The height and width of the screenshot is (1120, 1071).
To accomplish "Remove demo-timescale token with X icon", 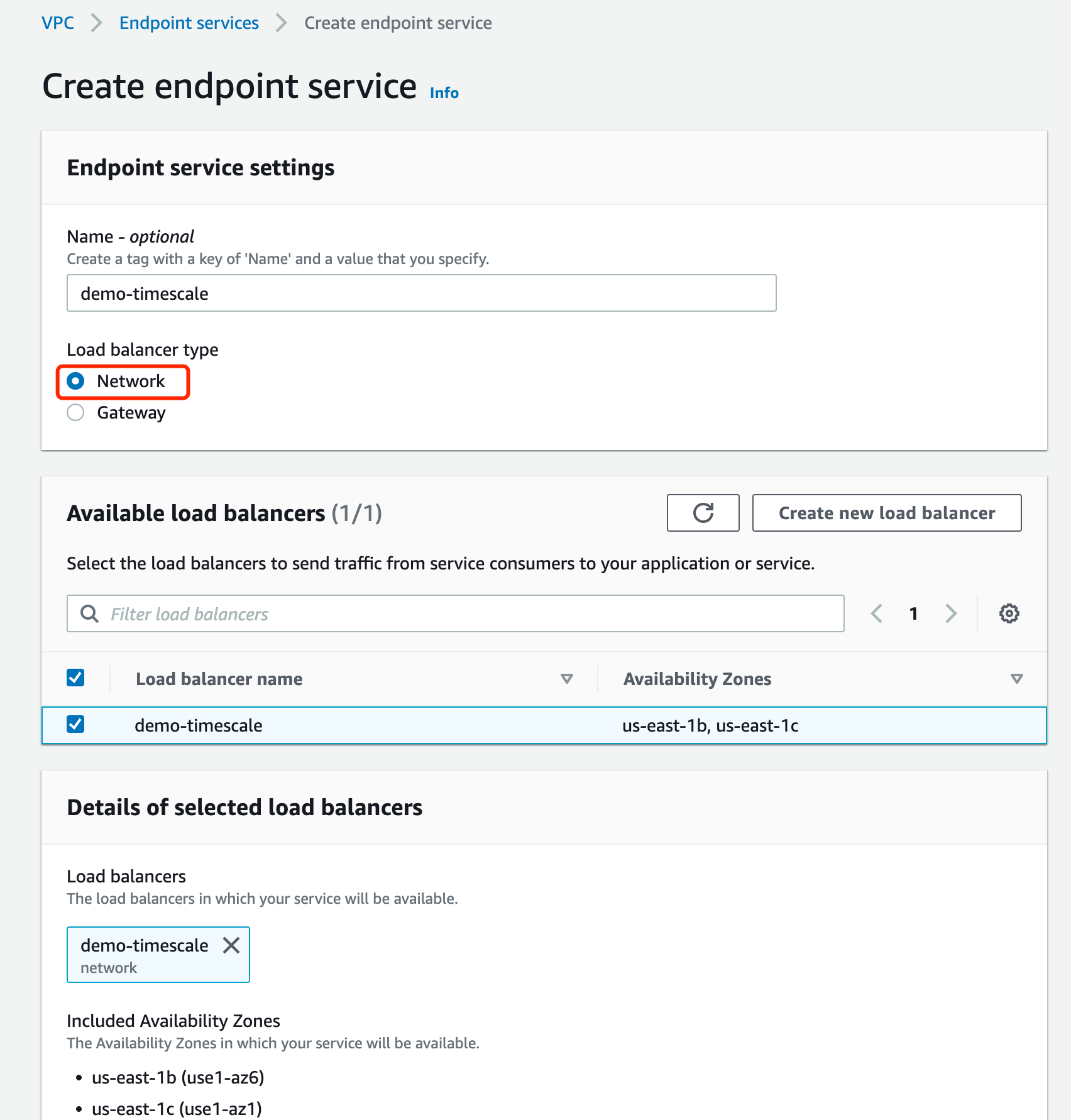I will pyautogui.click(x=231, y=945).
